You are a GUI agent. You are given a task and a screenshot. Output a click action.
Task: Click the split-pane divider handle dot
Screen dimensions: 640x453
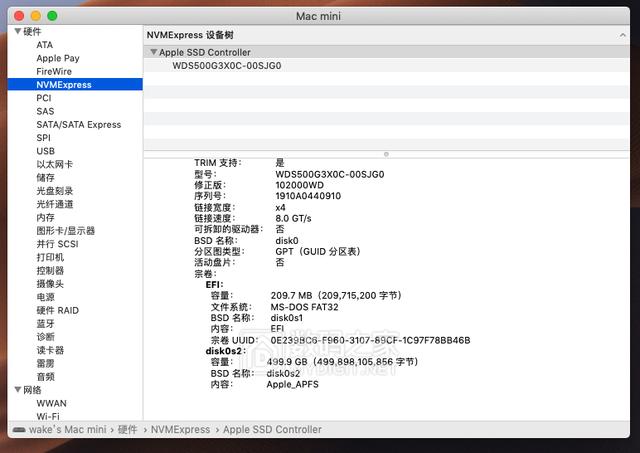pos(386,154)
